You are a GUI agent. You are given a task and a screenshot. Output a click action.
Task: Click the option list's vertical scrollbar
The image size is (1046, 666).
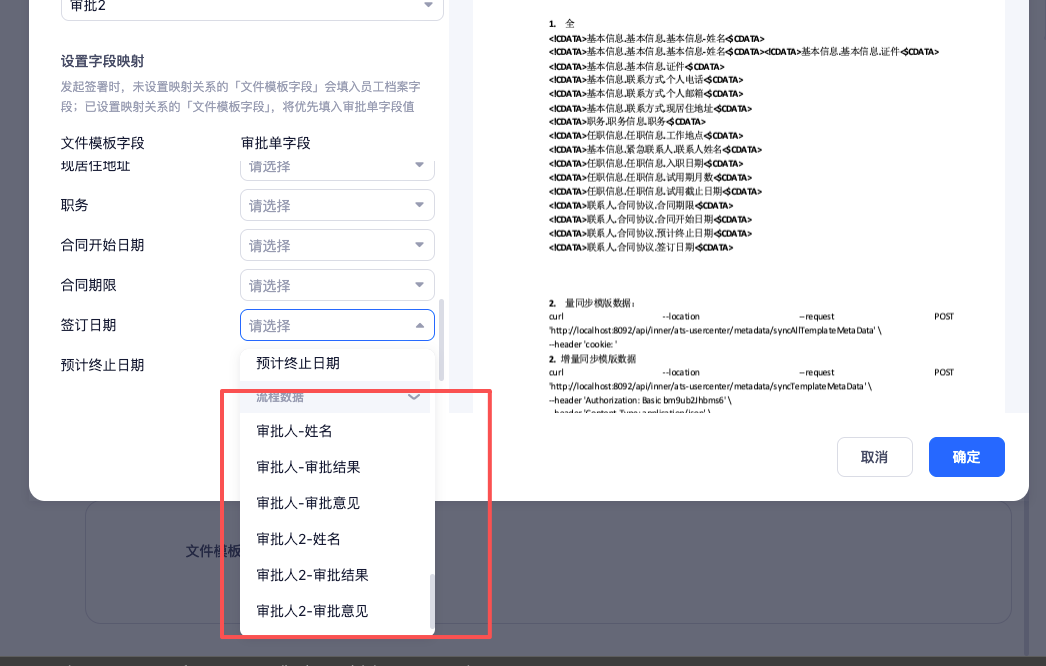(432, 598)
